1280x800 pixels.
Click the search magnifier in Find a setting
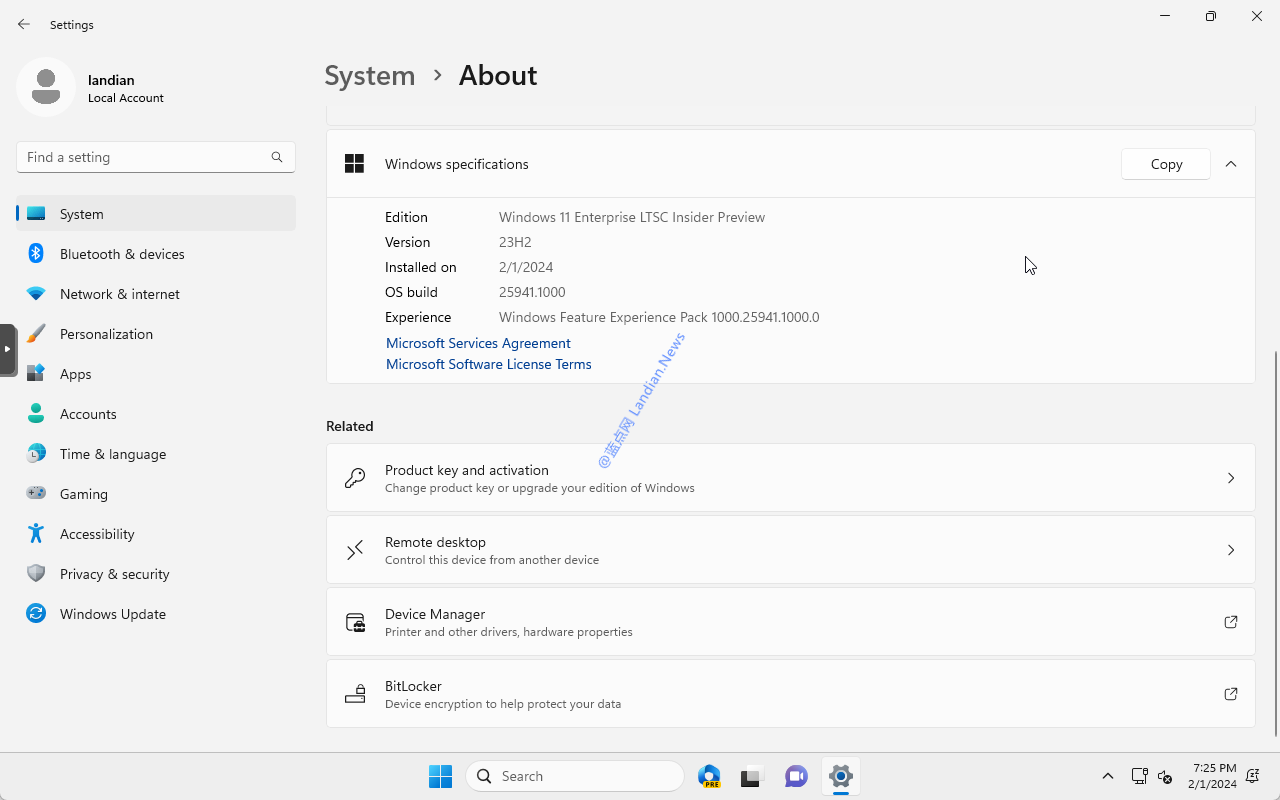[x=277, y=157]
